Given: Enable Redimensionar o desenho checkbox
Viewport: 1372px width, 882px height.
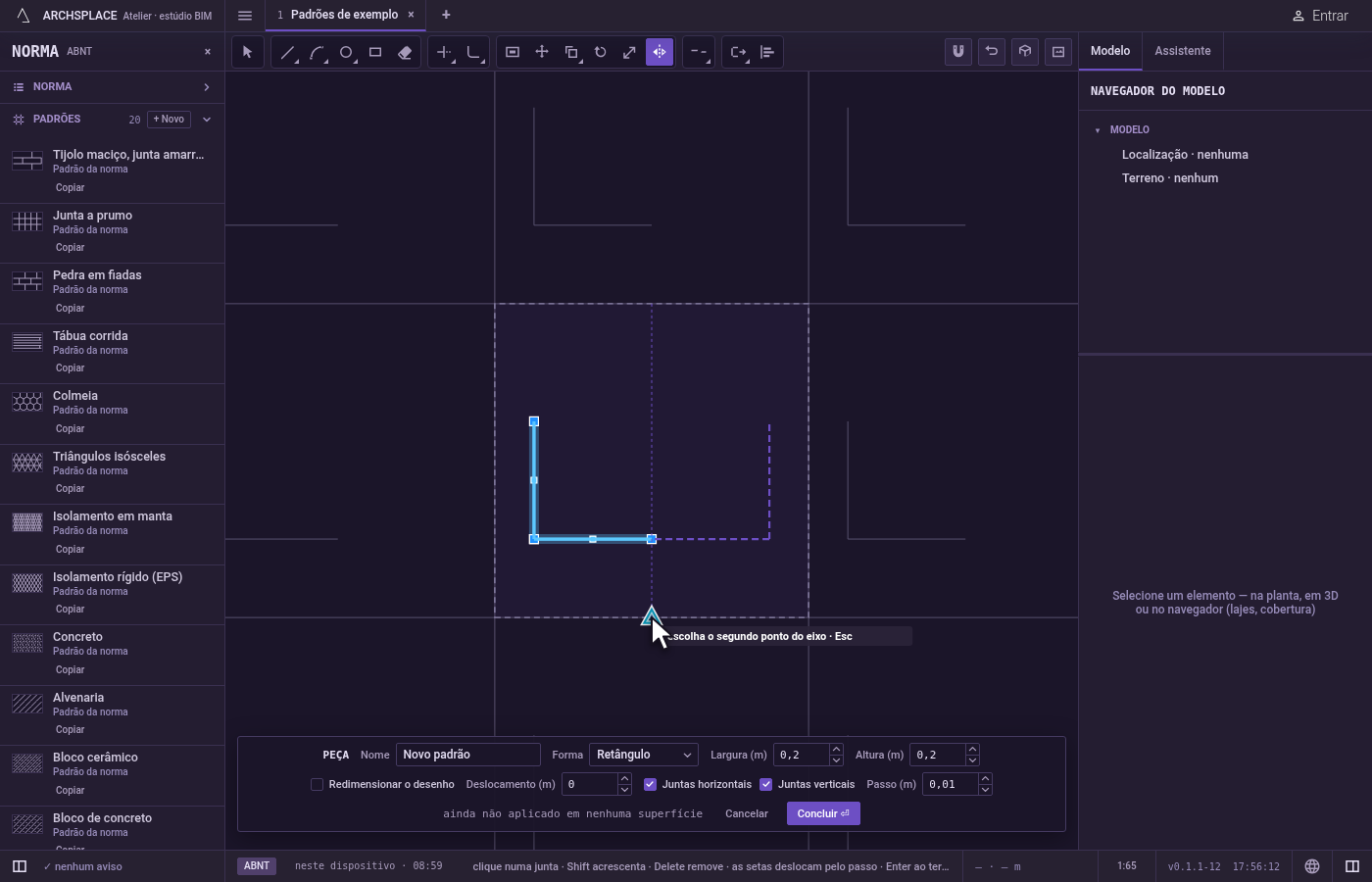Looking at the screenshot, I should pos(317,784).
